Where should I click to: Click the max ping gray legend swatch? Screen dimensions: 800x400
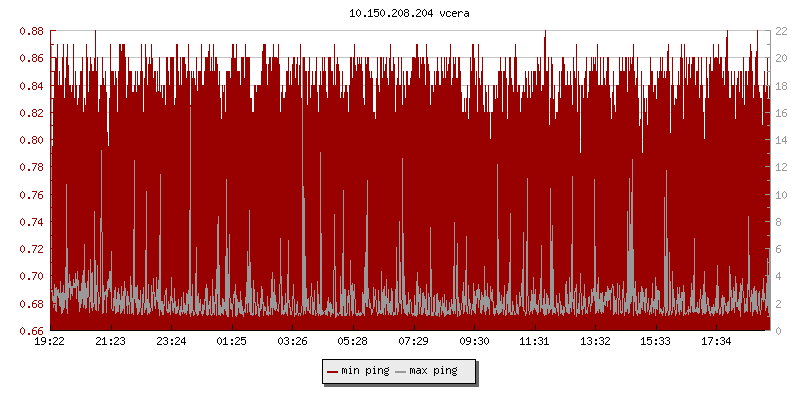click(x=401, y=371)
